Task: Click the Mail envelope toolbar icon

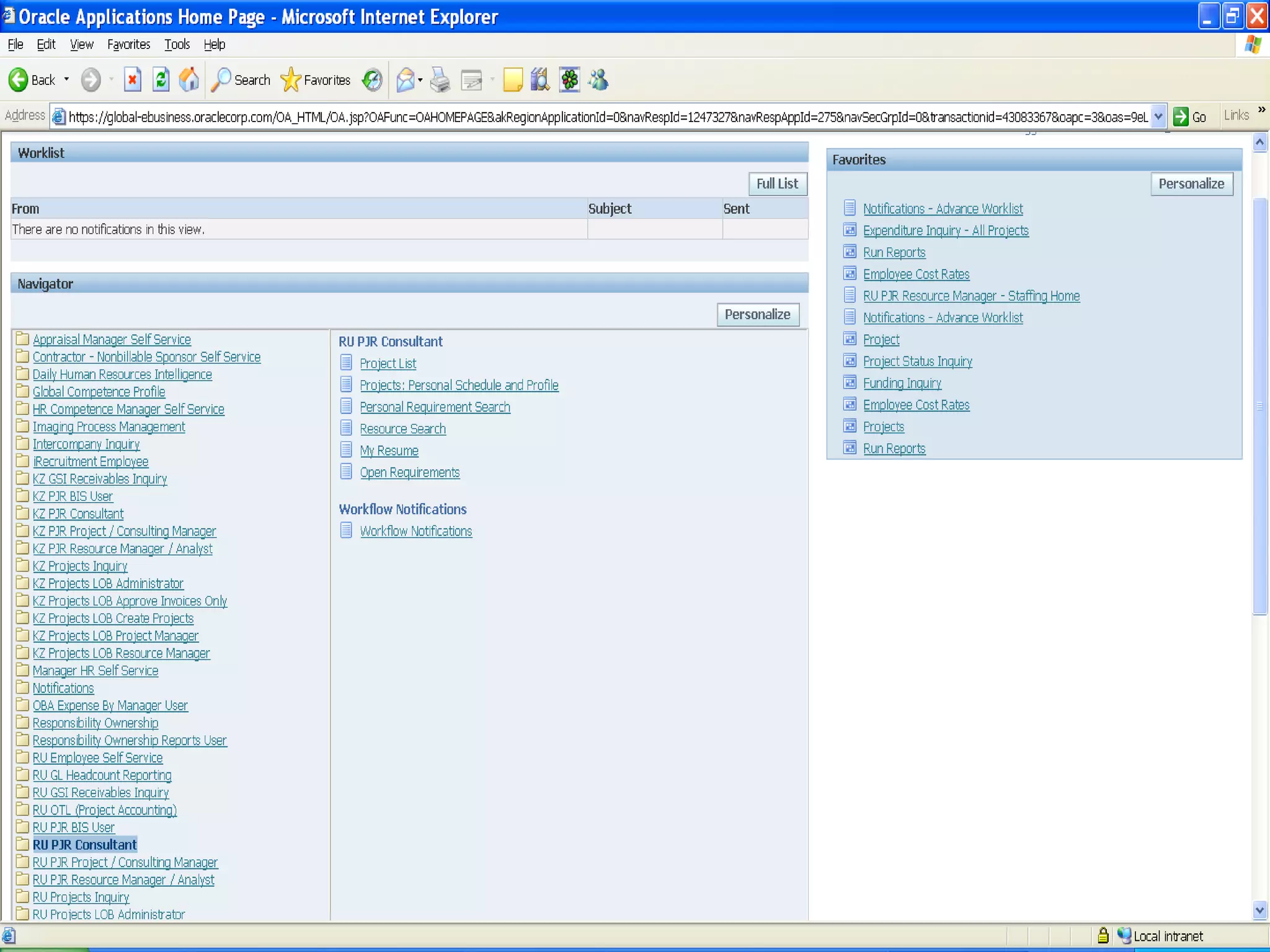Action: click(405, 80)
